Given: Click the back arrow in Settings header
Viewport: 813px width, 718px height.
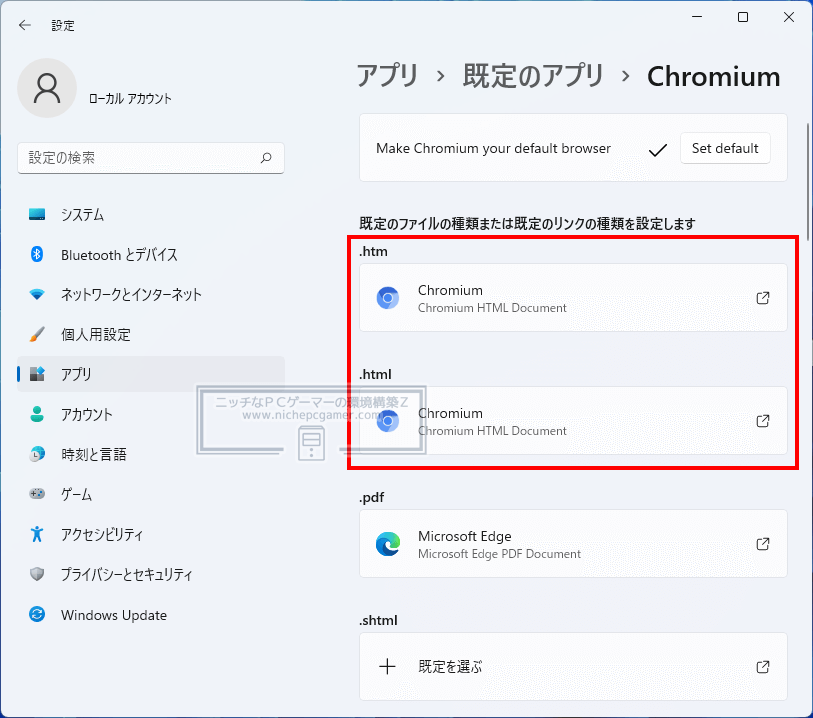Looking at the screenshot, I should click(24, 25).
